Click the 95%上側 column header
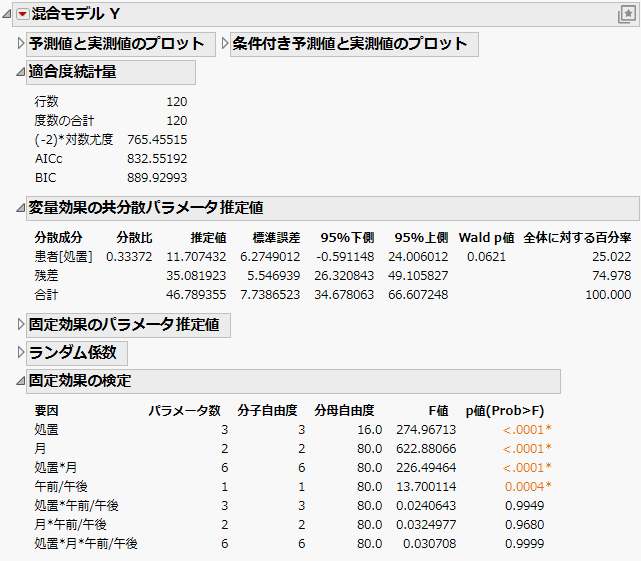Viewport: 641px width, 561px height. [x=421, y=238]
